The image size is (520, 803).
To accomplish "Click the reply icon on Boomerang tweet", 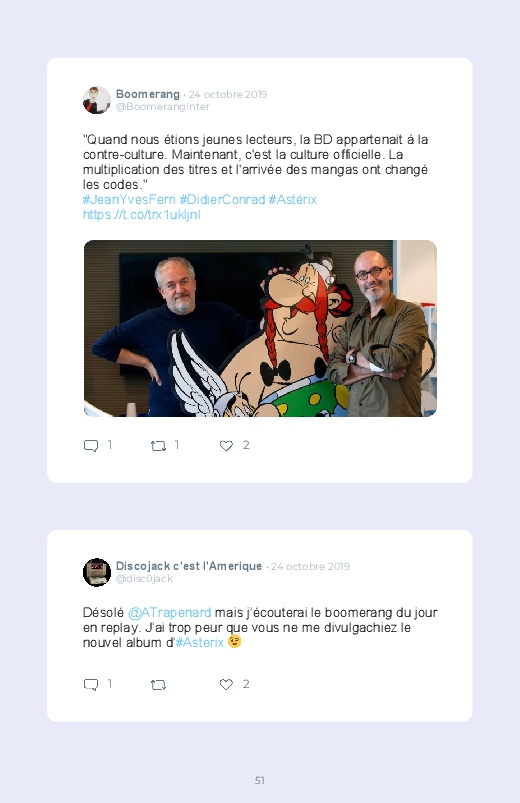I will pyautogui.click(x=91, y=446).
